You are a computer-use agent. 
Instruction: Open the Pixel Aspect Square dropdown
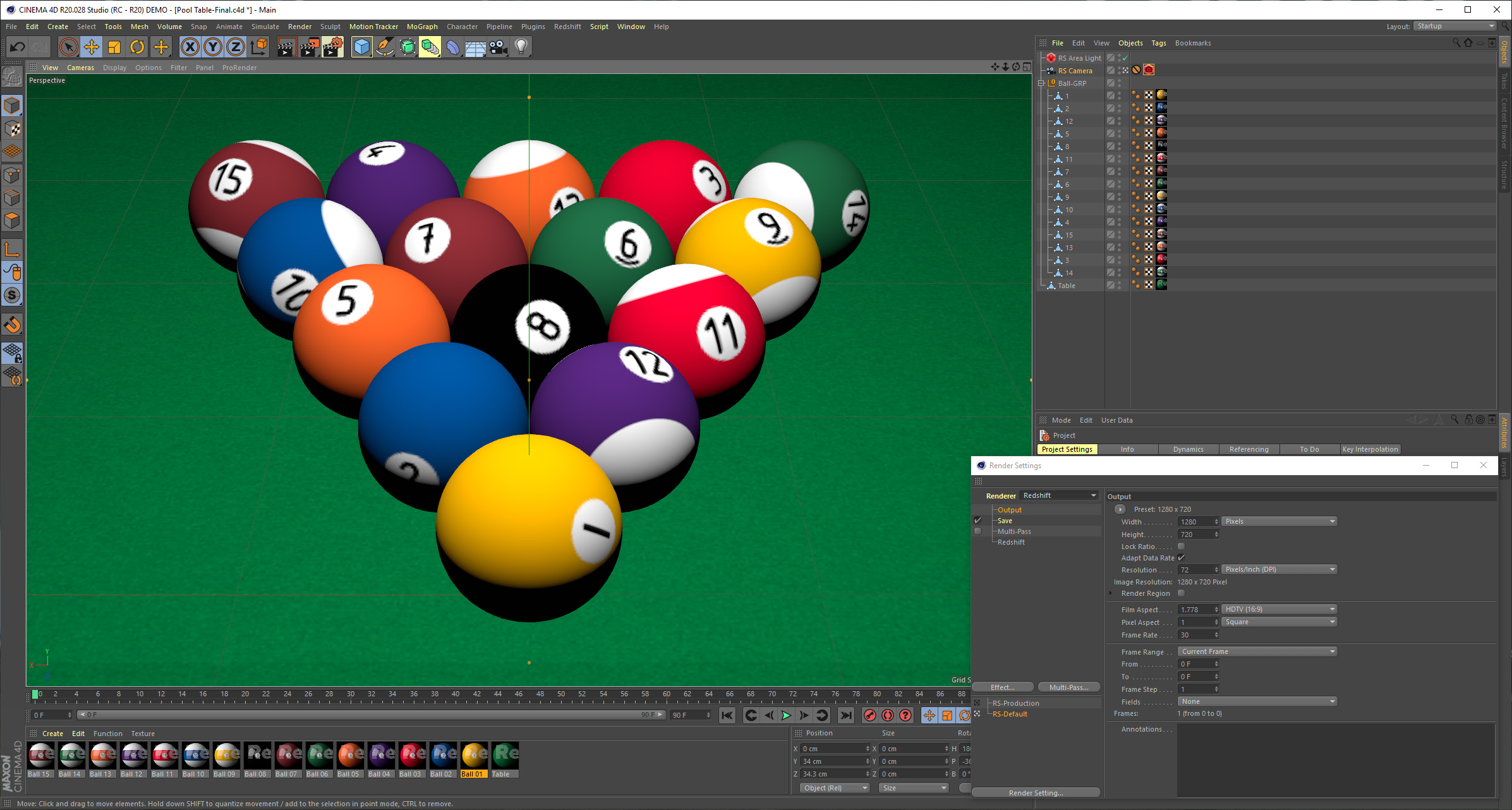(1279, 622)
